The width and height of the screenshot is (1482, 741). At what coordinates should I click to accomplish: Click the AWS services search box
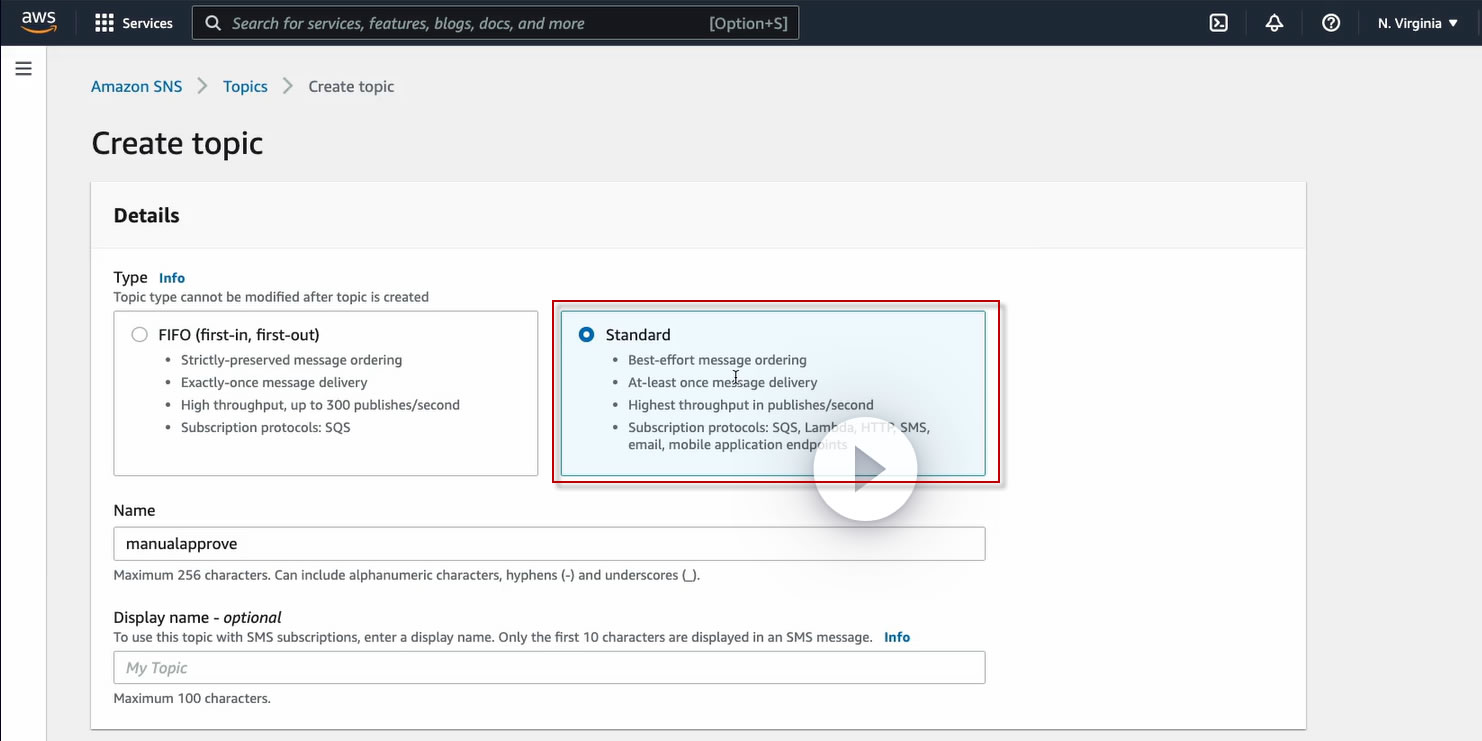495,23
